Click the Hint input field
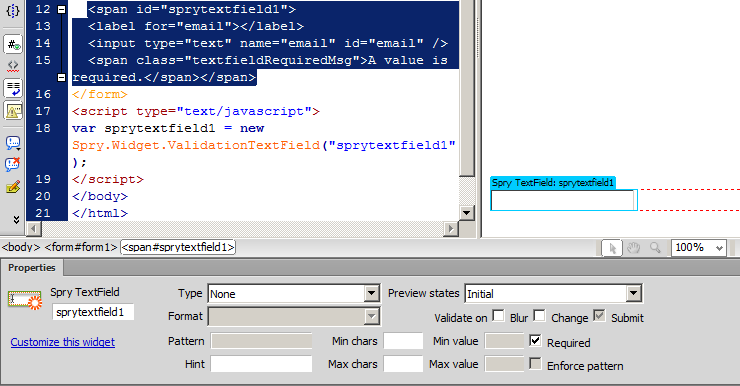The width and height of the screenshot is (740, 386). (261, 364)
